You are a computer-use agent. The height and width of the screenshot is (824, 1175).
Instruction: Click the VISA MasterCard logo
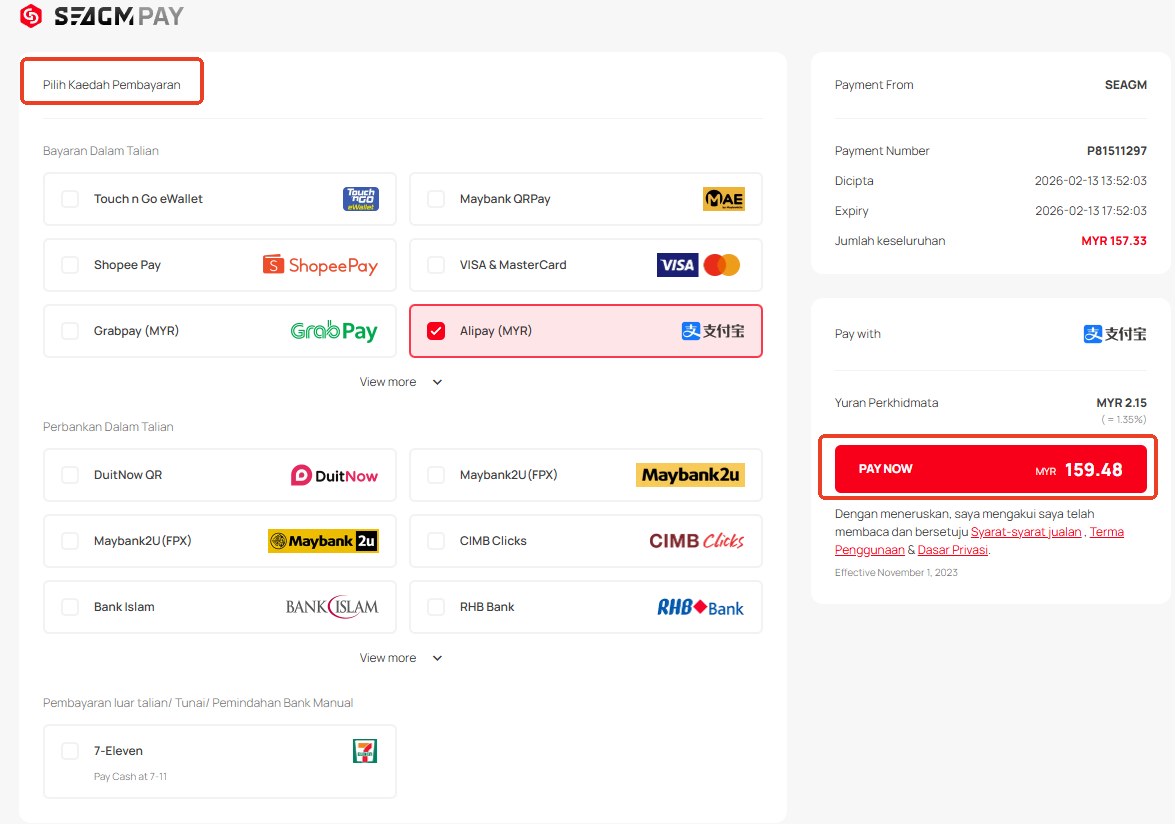click(698, 265)
